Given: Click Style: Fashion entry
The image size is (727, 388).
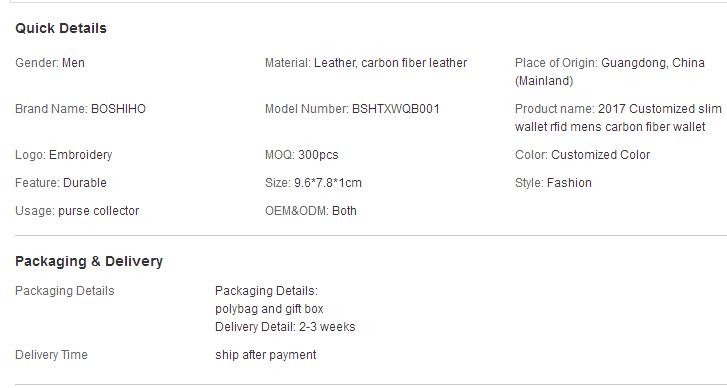Looking at the screenshot, I should 553,183.
